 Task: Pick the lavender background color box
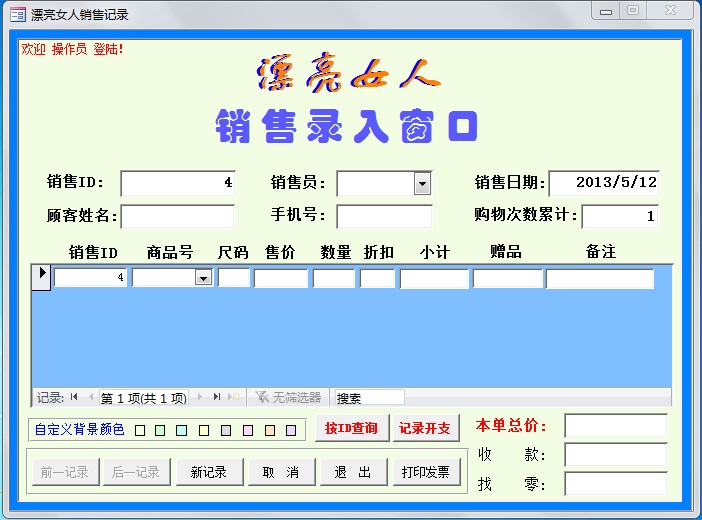click(x=291, y=430)
